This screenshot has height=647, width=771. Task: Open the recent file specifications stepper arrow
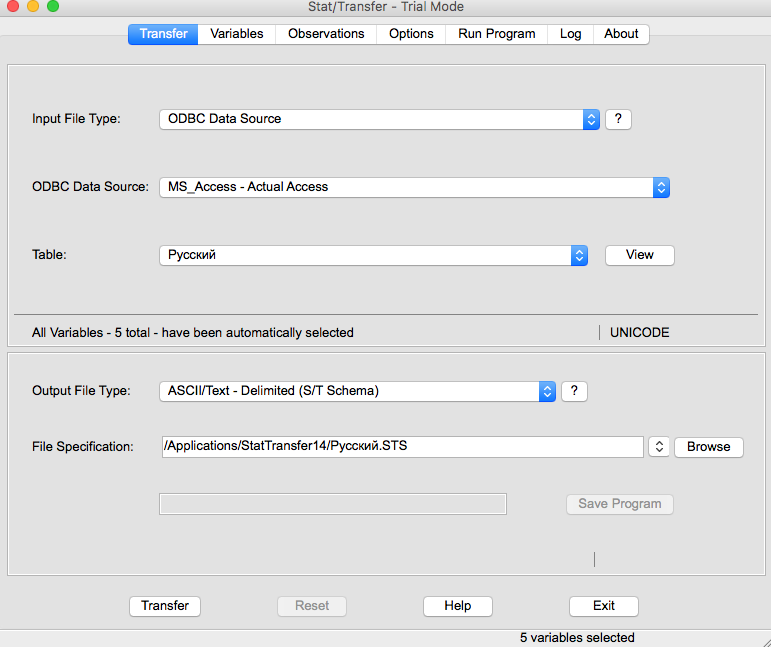coord(658,447)
